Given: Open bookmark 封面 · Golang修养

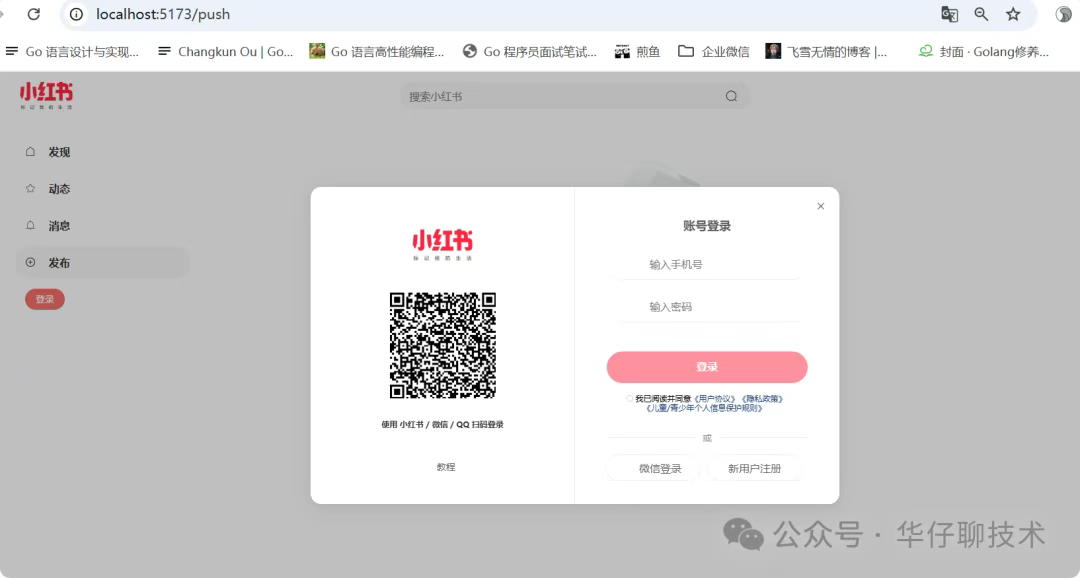Looking at the screenshot, I should click(984, 52).
